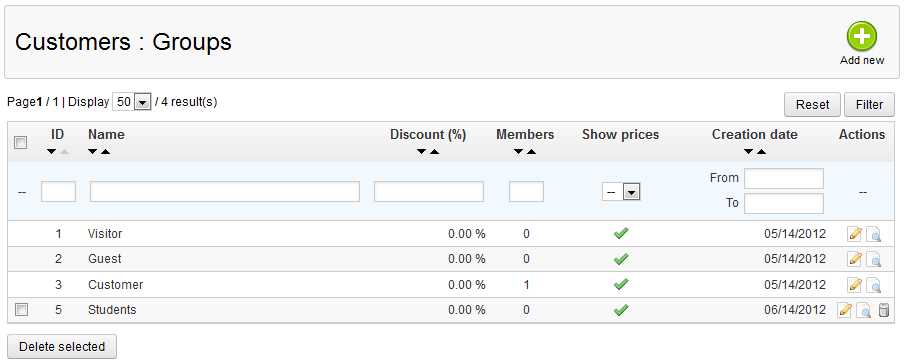Sort Creation date column ascending arrow
The width and height of the screenshot is (907, 364).
pyautogui.click(x=762, y=152)
